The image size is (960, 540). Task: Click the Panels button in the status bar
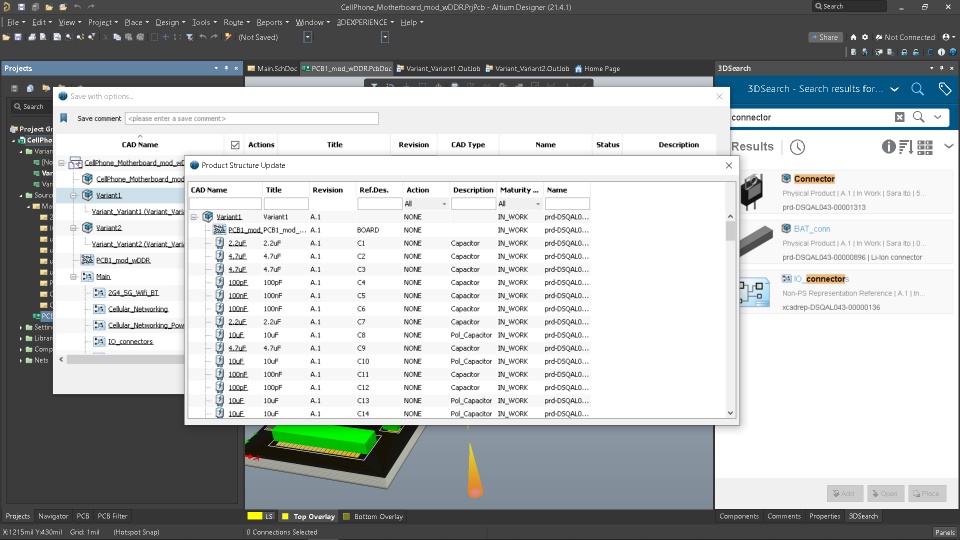945,532
